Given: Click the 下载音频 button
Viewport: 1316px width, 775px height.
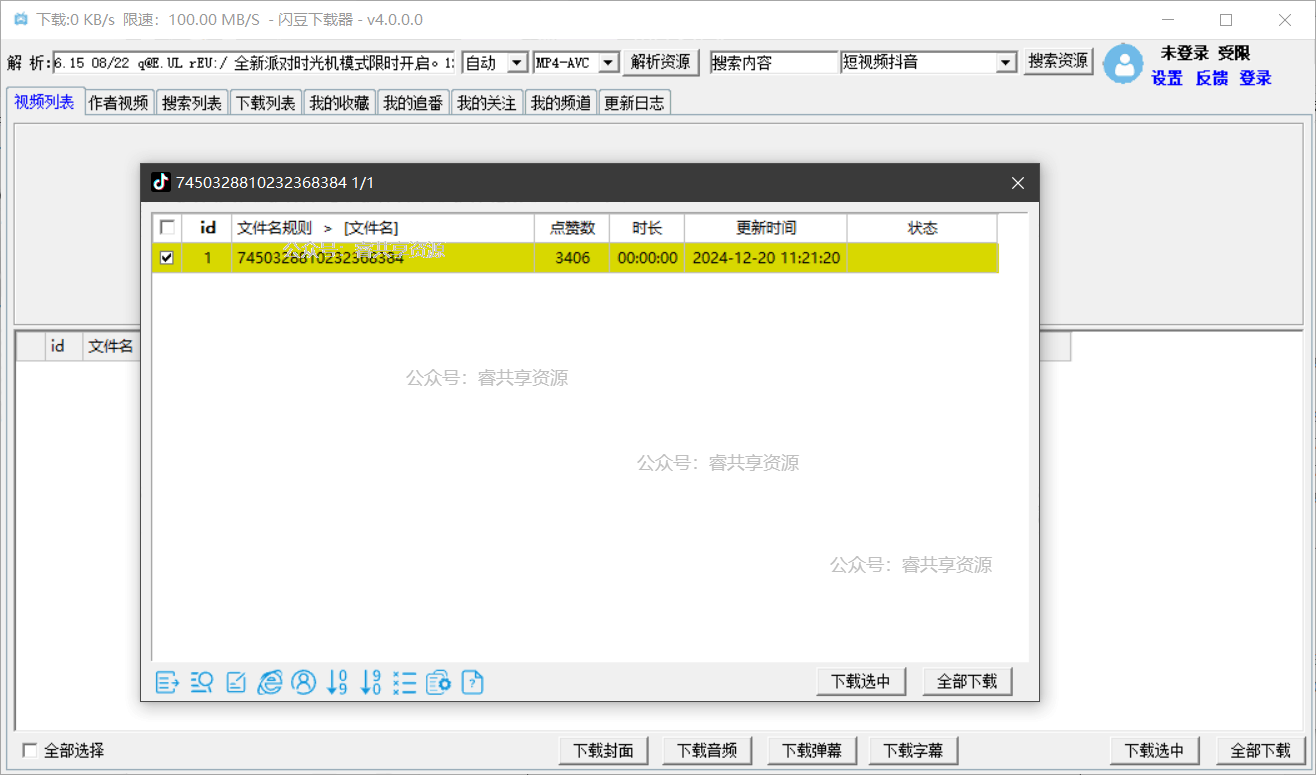Looking at the screenshot, I should [707, 751].
